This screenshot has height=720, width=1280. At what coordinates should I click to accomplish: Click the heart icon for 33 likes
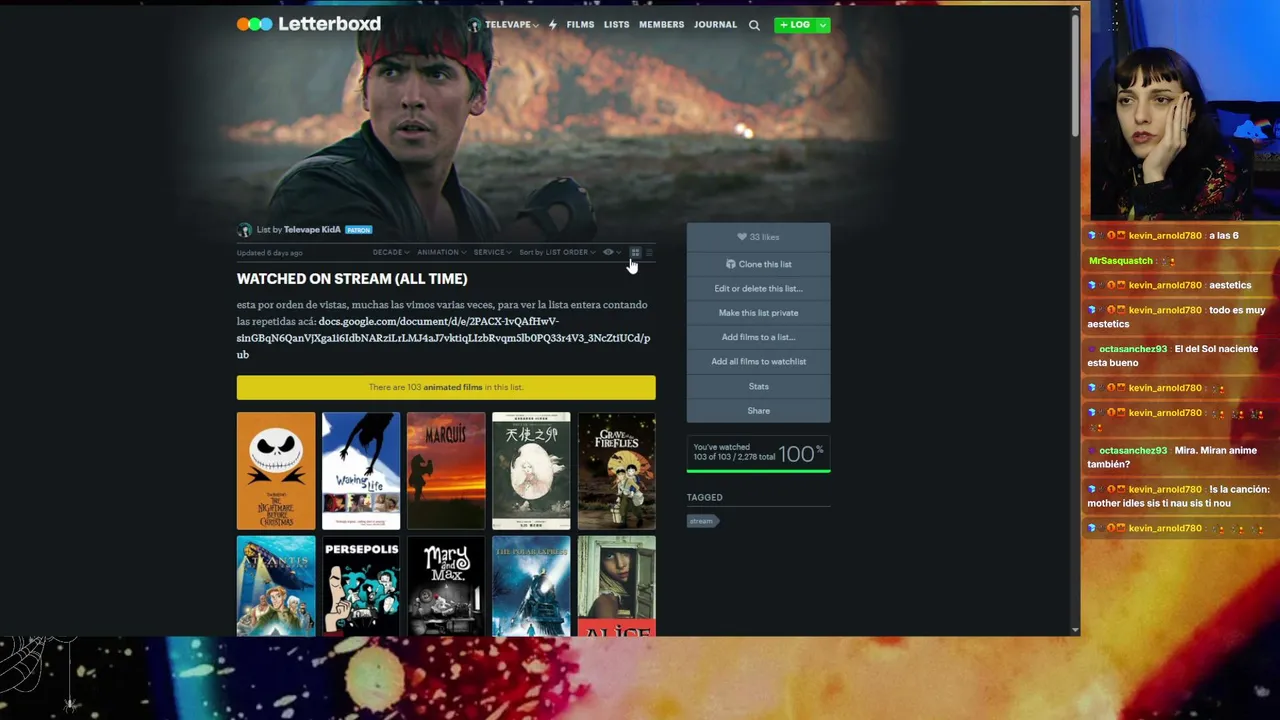[742, 237]
